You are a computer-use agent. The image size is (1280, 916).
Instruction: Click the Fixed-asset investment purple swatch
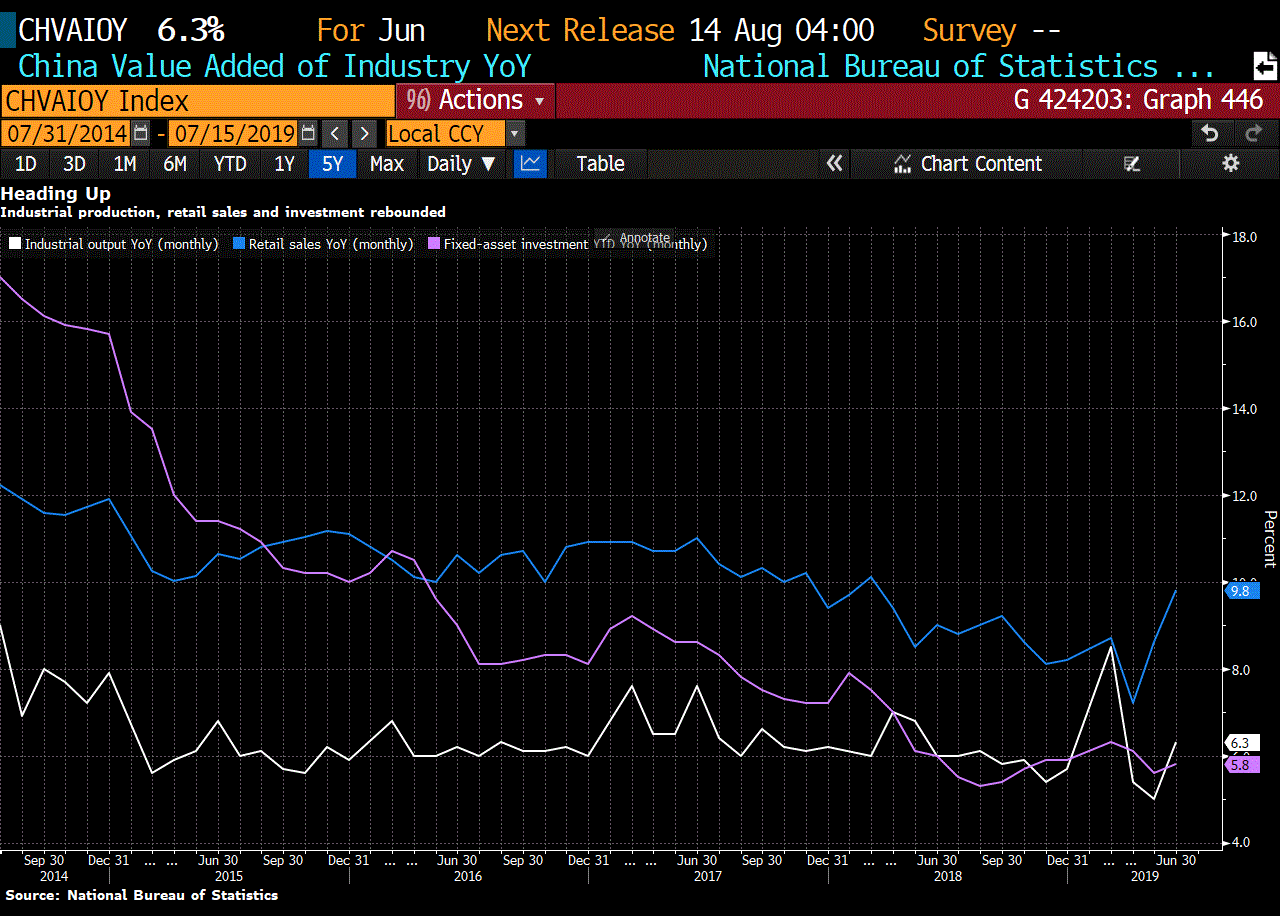tap(434, 244)
